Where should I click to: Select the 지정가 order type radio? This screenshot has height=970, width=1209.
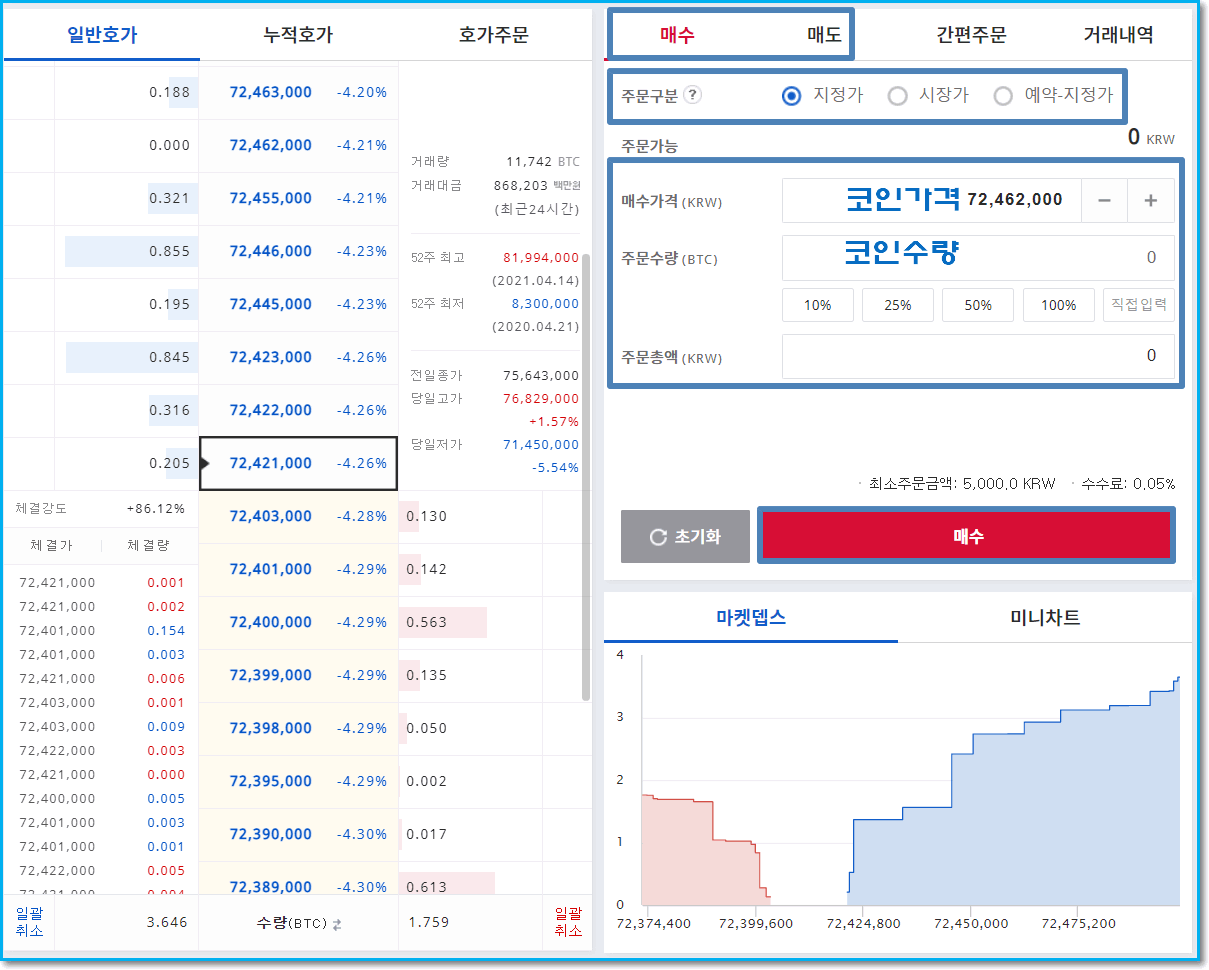click(x=792, y=96)
